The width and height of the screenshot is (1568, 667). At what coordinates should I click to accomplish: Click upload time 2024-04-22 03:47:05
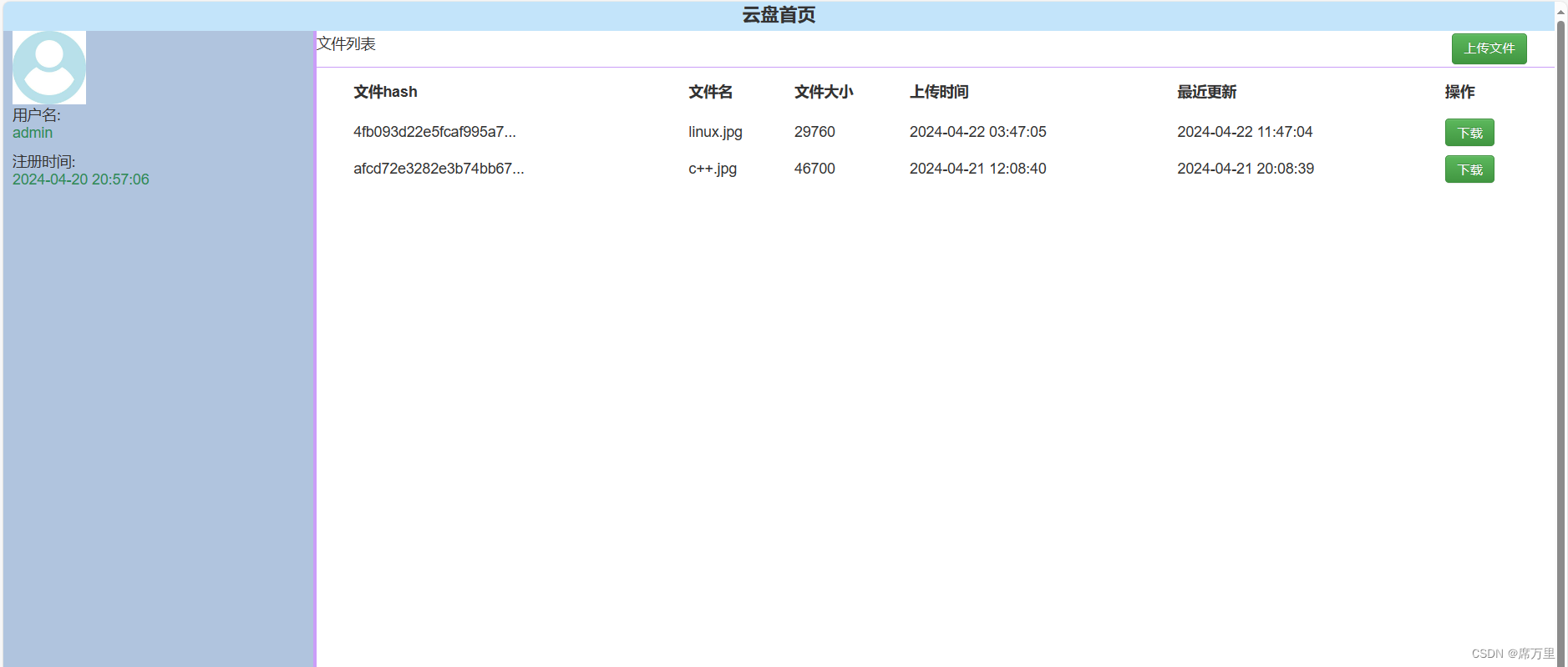(x=977, y=132)
